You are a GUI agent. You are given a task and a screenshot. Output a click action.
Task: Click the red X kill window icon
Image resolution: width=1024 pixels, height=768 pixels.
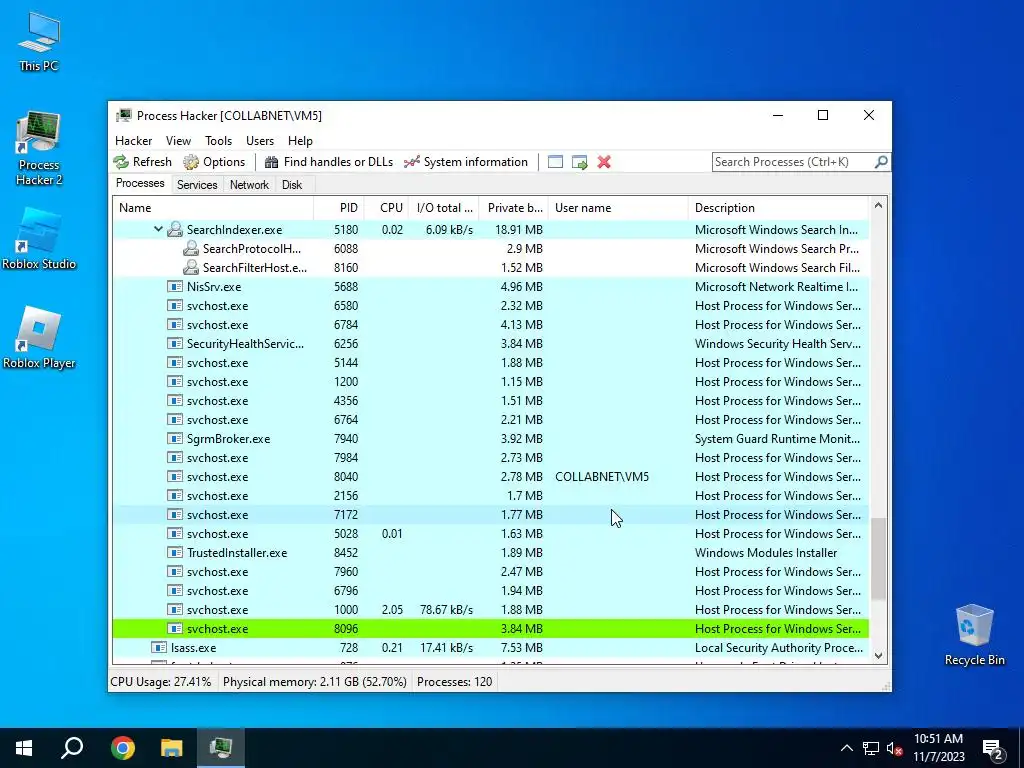pyautogui.click(x=604, y=162)
